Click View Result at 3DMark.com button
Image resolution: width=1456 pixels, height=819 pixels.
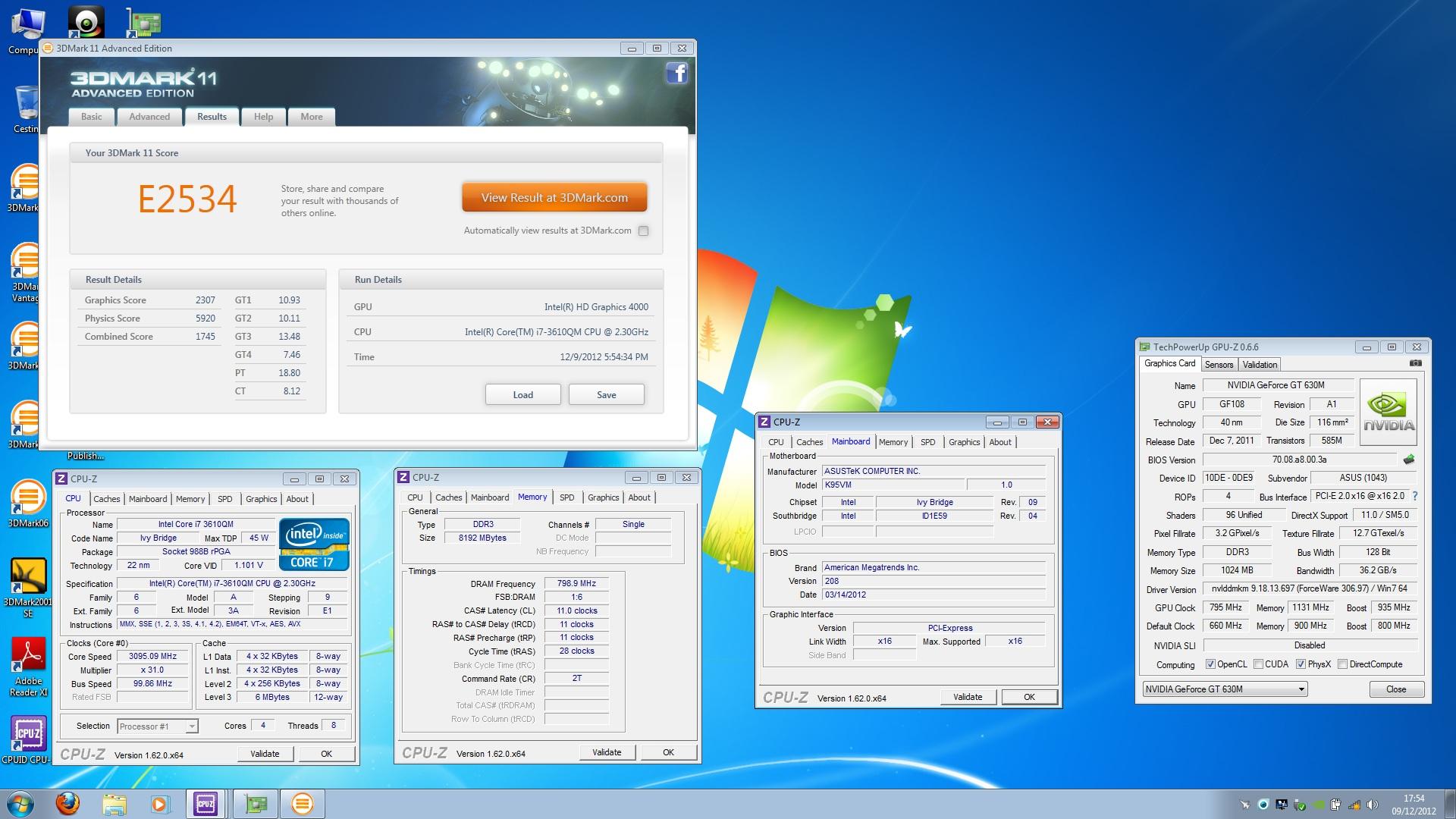coord(554,198)
